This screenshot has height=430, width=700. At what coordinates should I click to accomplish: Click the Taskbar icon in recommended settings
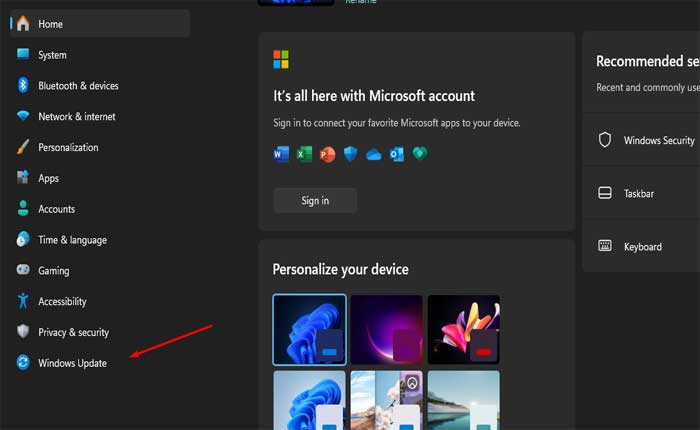click(x=604, y=193)
